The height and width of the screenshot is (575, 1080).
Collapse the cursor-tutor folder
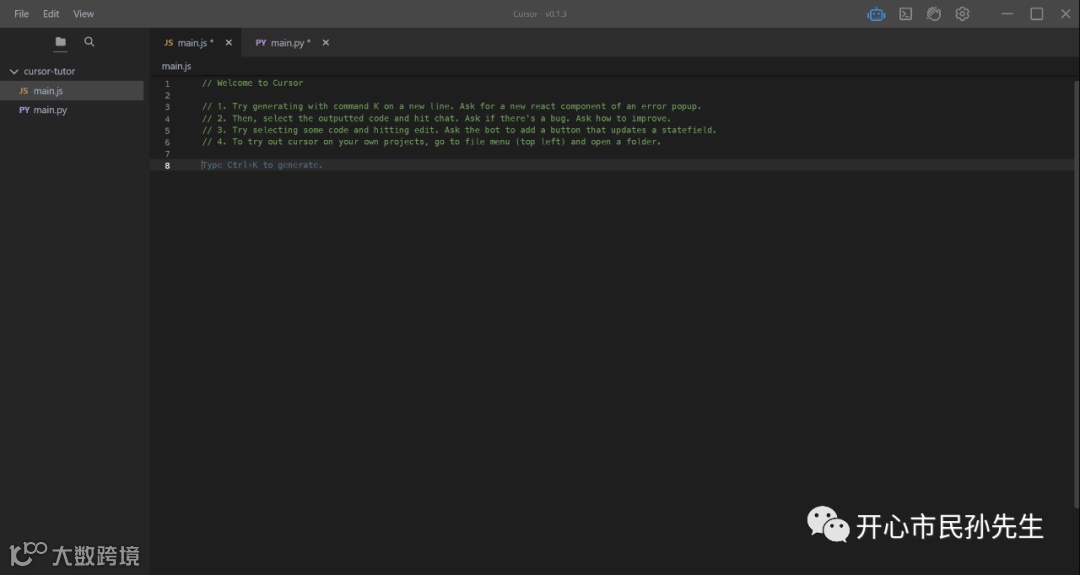pyautogui.click(x=14, y=71)
